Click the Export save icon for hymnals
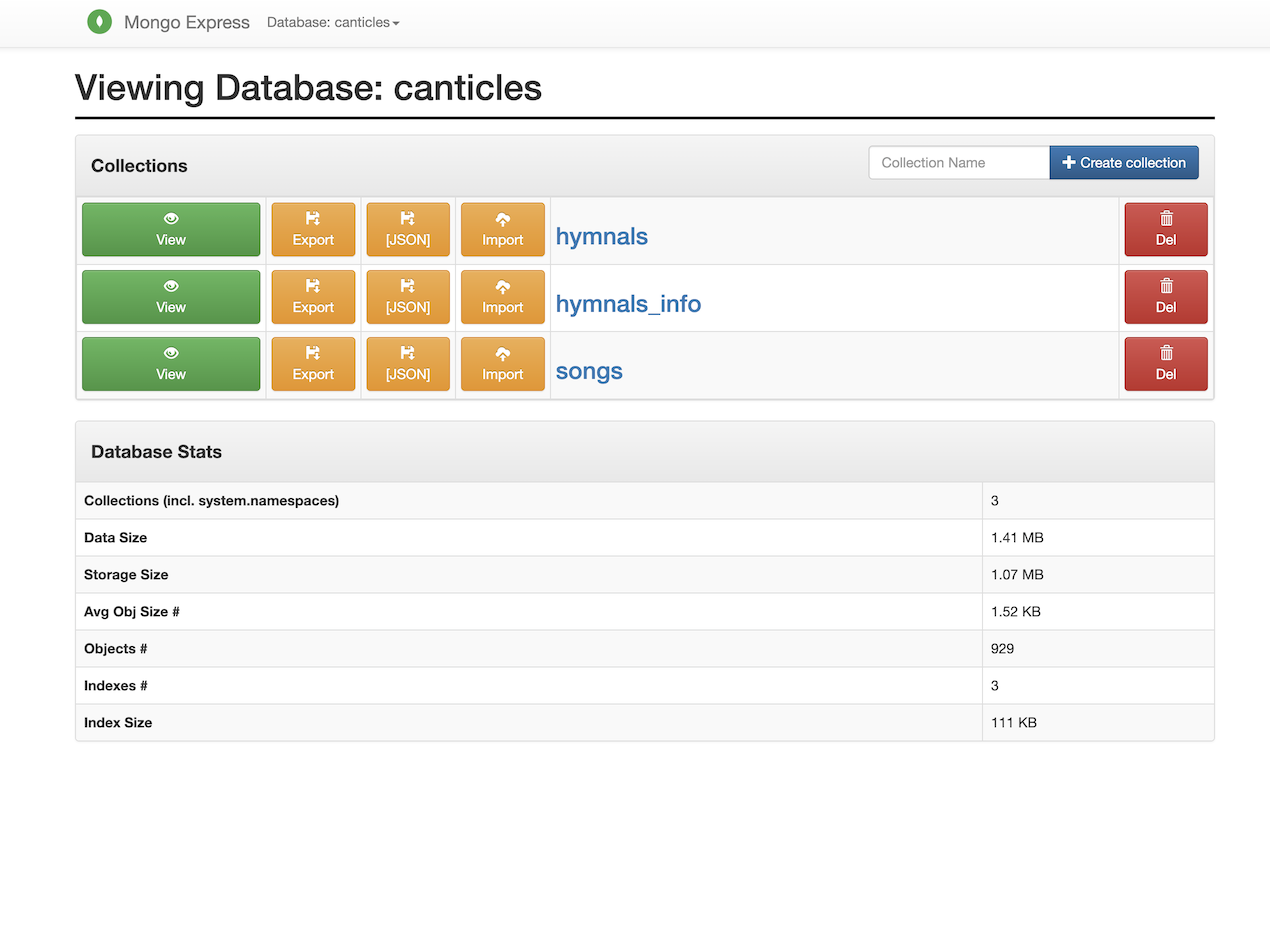Viewport: 1270px width, 950px height. point(313,218)
